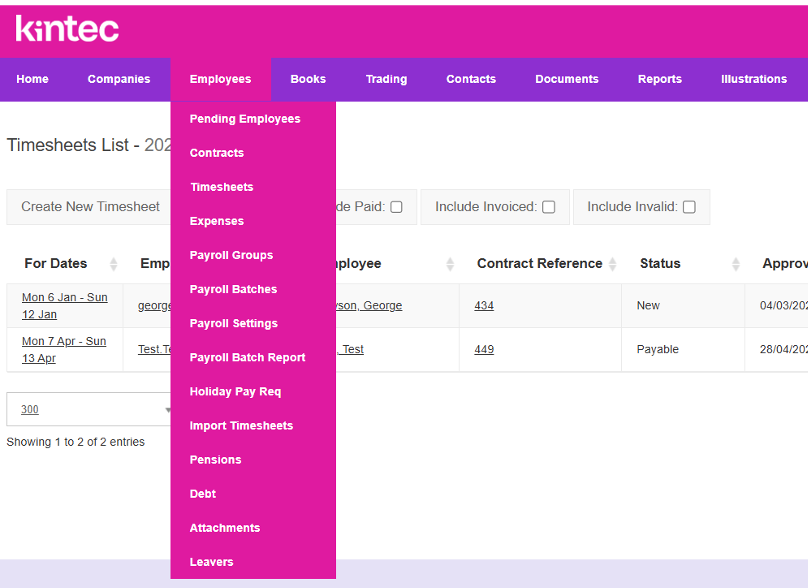Collapse the Employees menu in navbar

[220, 79]
